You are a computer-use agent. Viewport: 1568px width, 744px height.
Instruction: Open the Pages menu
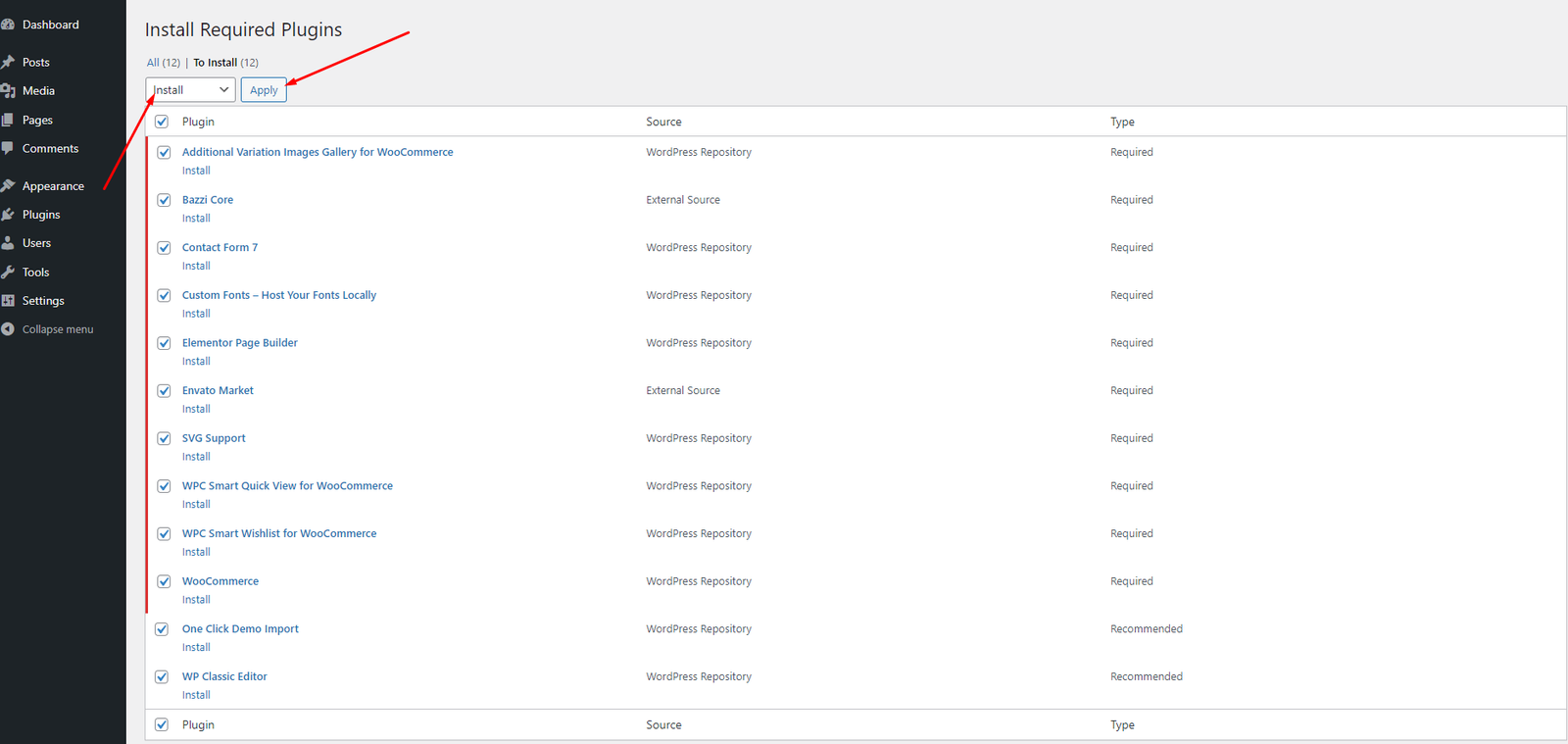[37, 120]
